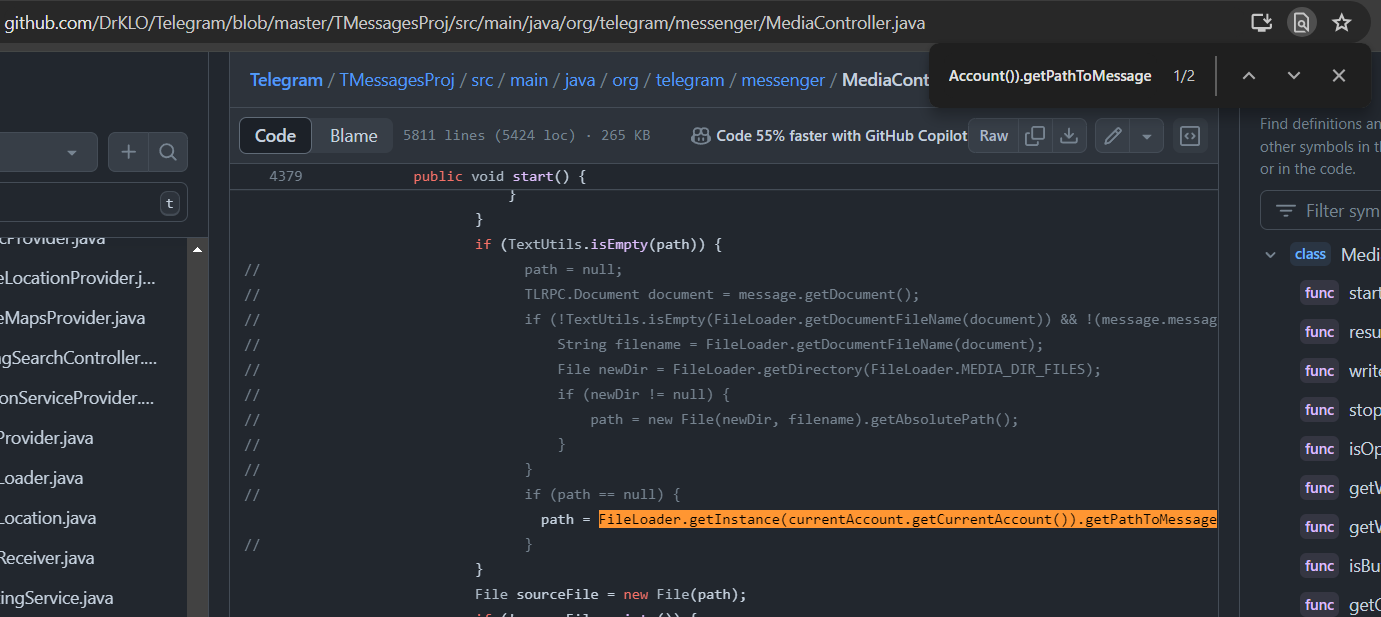
Task: Download raw file icon
Action: click(x=1069, y=136)
